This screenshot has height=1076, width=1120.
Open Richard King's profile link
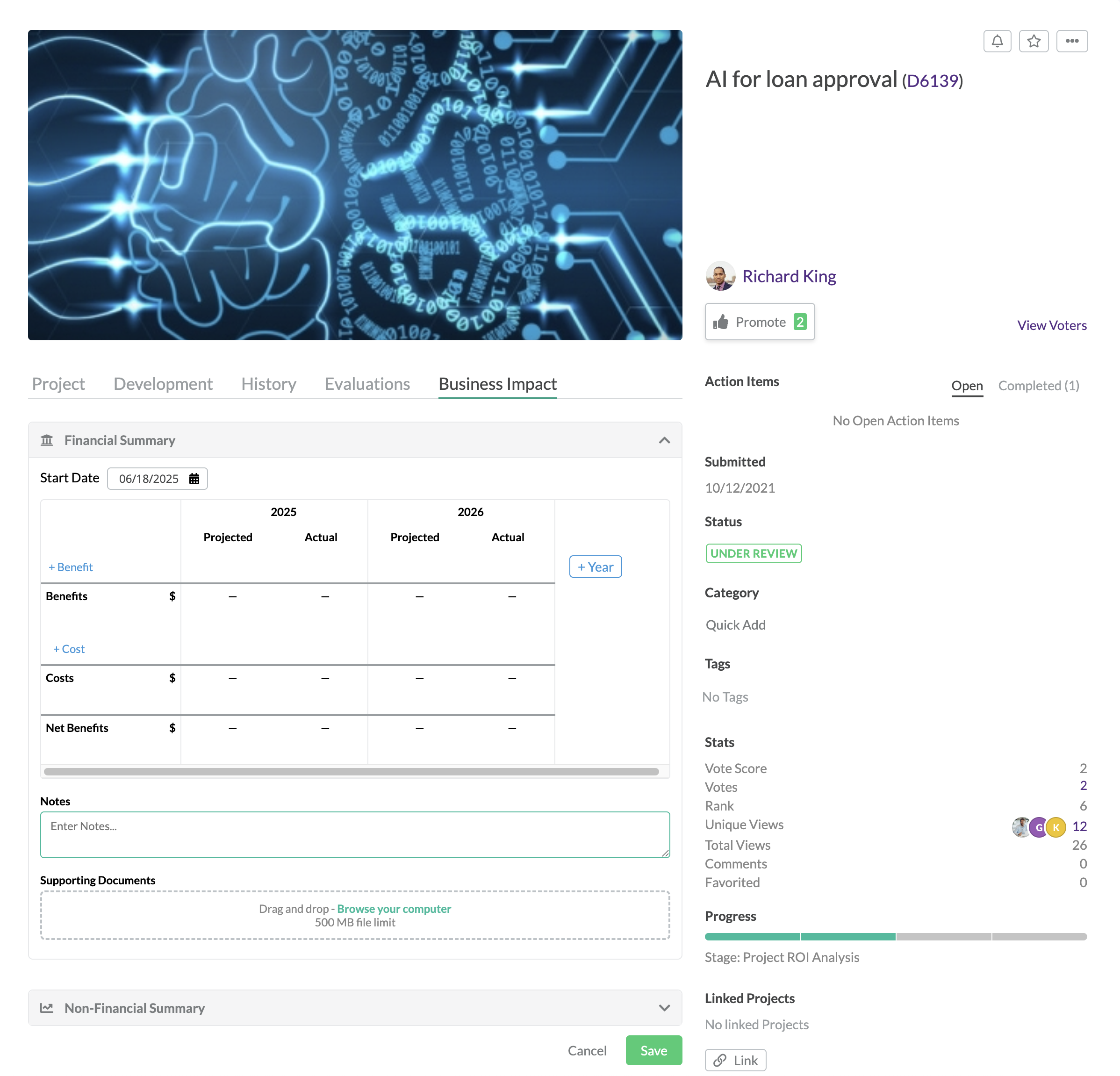789,276
